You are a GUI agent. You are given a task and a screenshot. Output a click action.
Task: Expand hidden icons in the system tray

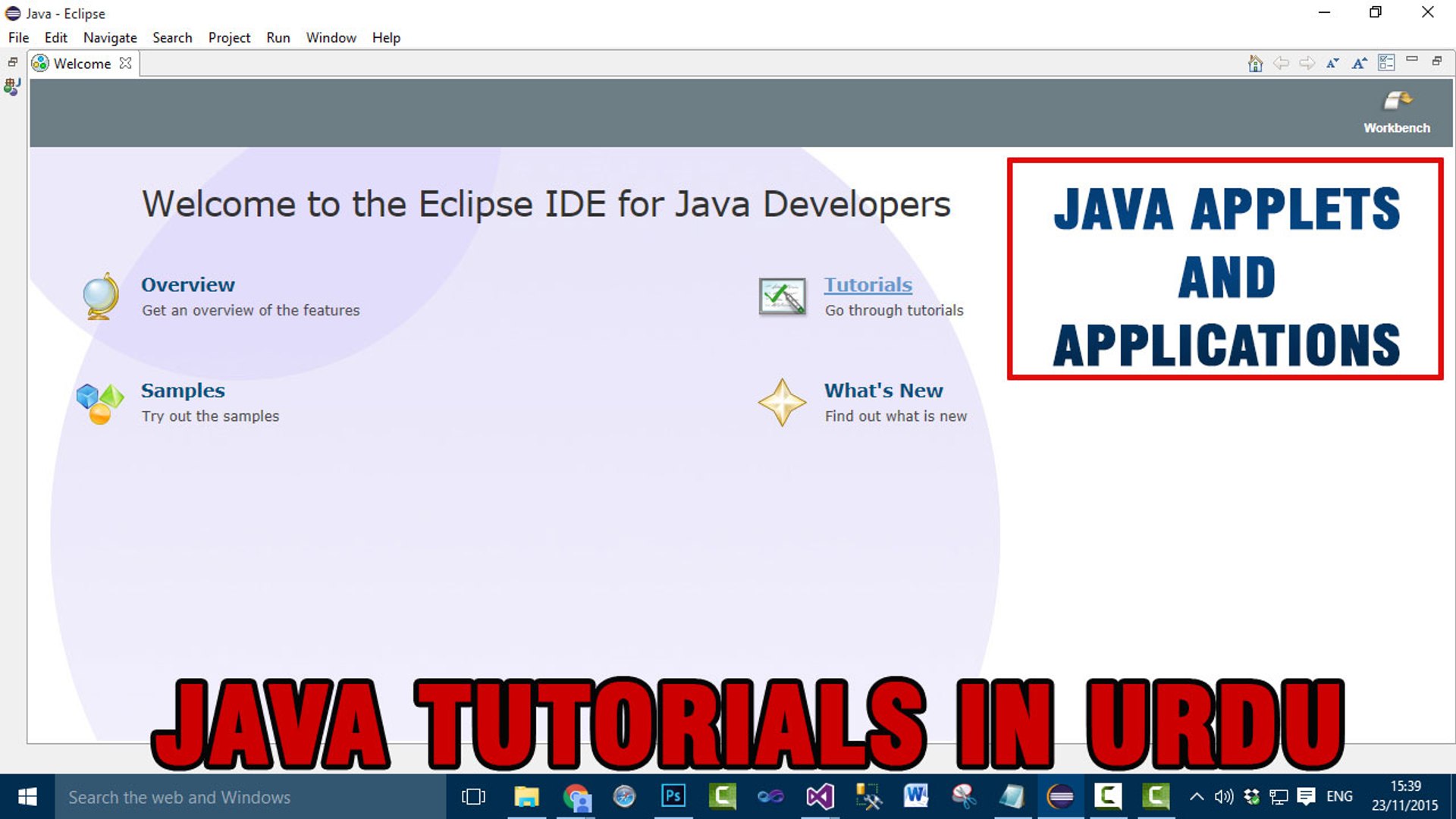point(1197,797)
